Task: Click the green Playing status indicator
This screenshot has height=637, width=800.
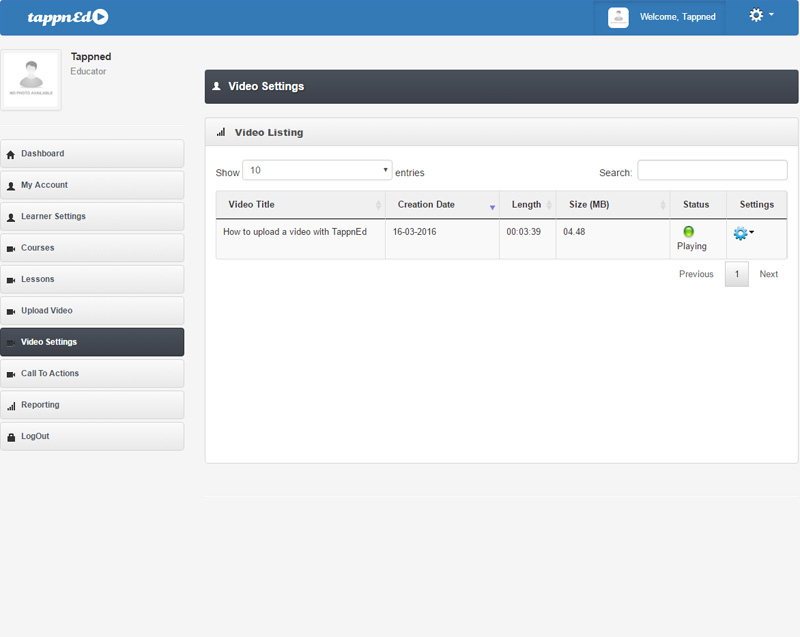Action: (689, 232)
